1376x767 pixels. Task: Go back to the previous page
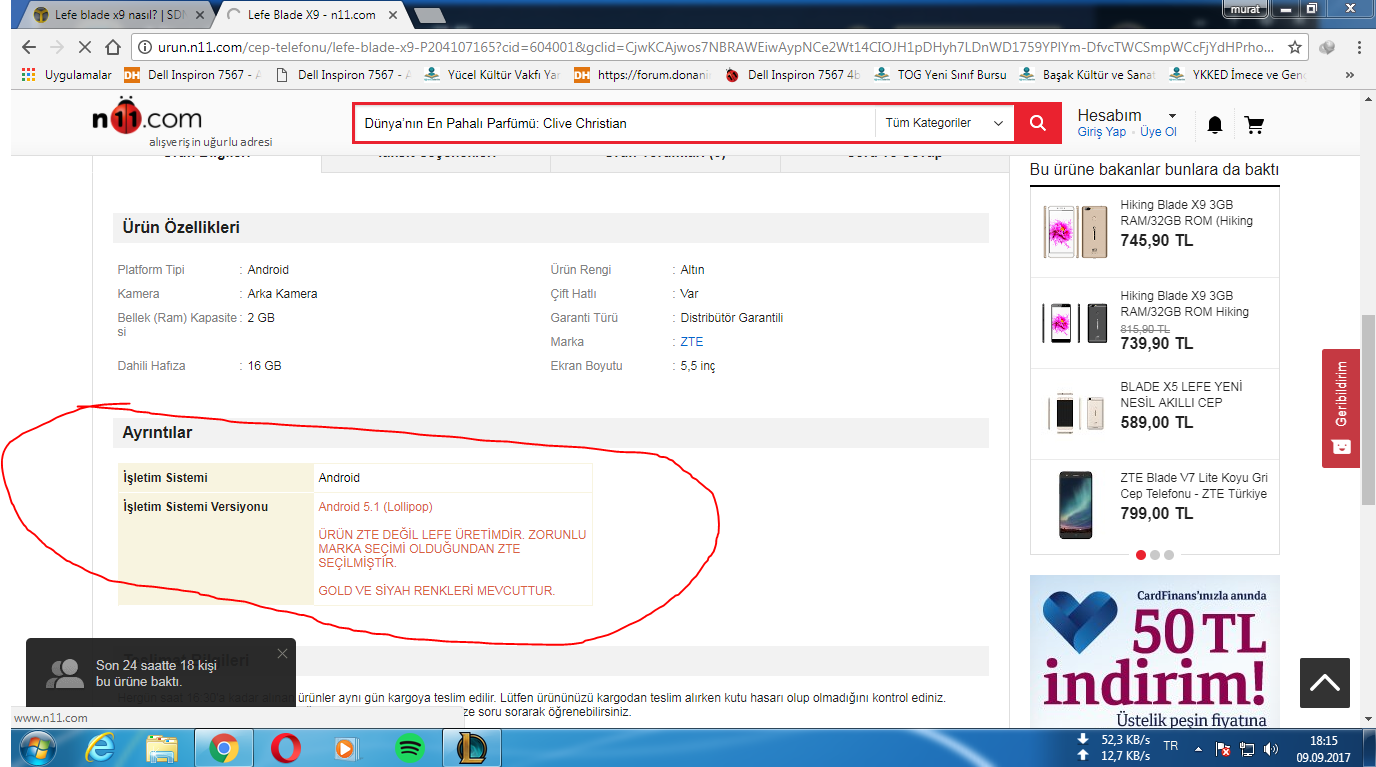29,47
